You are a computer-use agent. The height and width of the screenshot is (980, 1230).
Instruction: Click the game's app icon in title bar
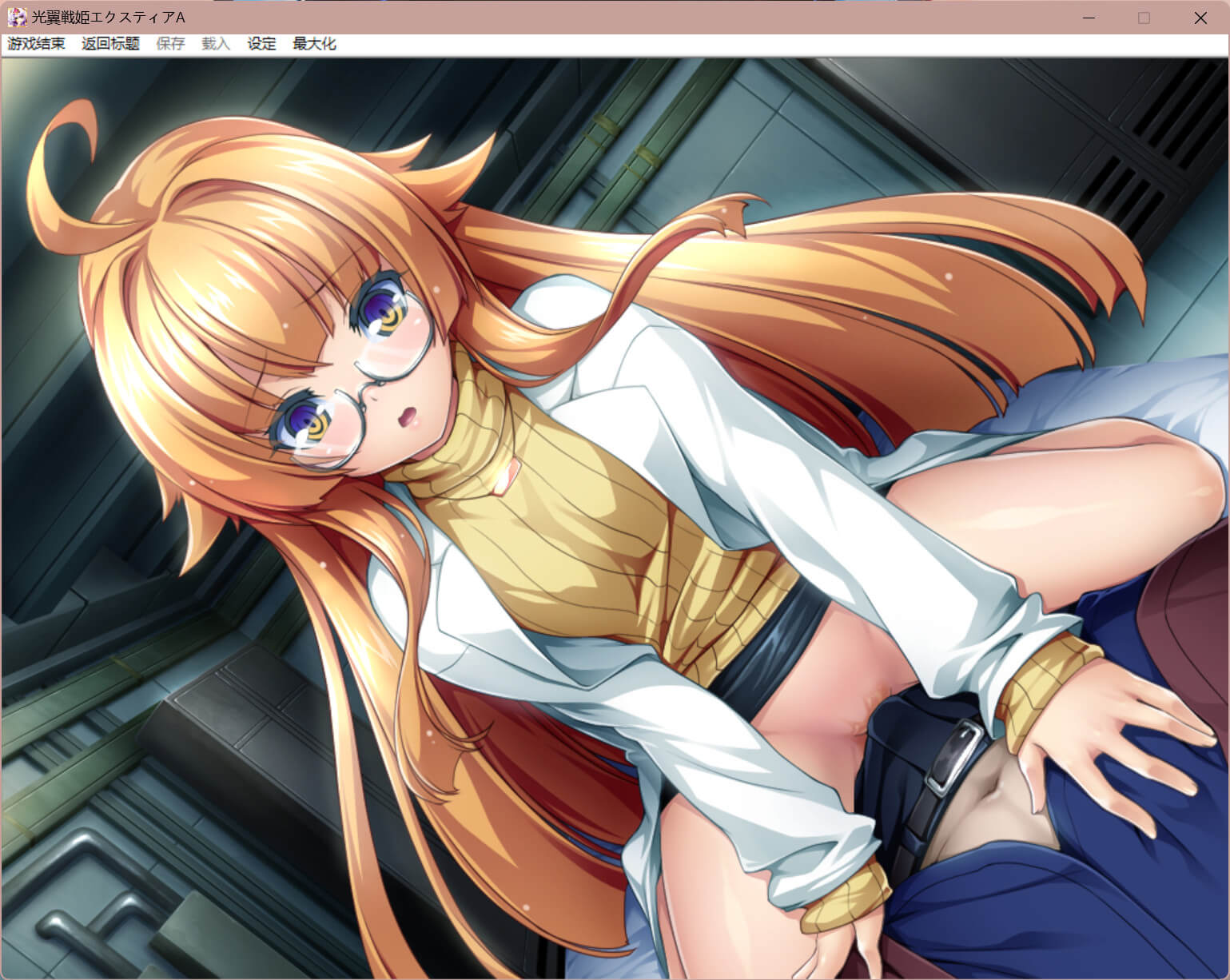pyautogui.click(x=17, y=17)
